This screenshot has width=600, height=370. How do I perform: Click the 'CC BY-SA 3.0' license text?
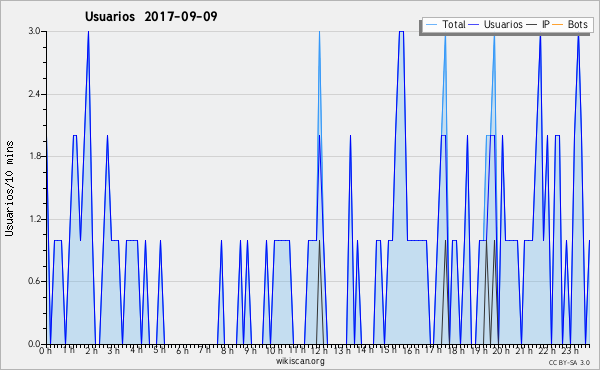569,362
